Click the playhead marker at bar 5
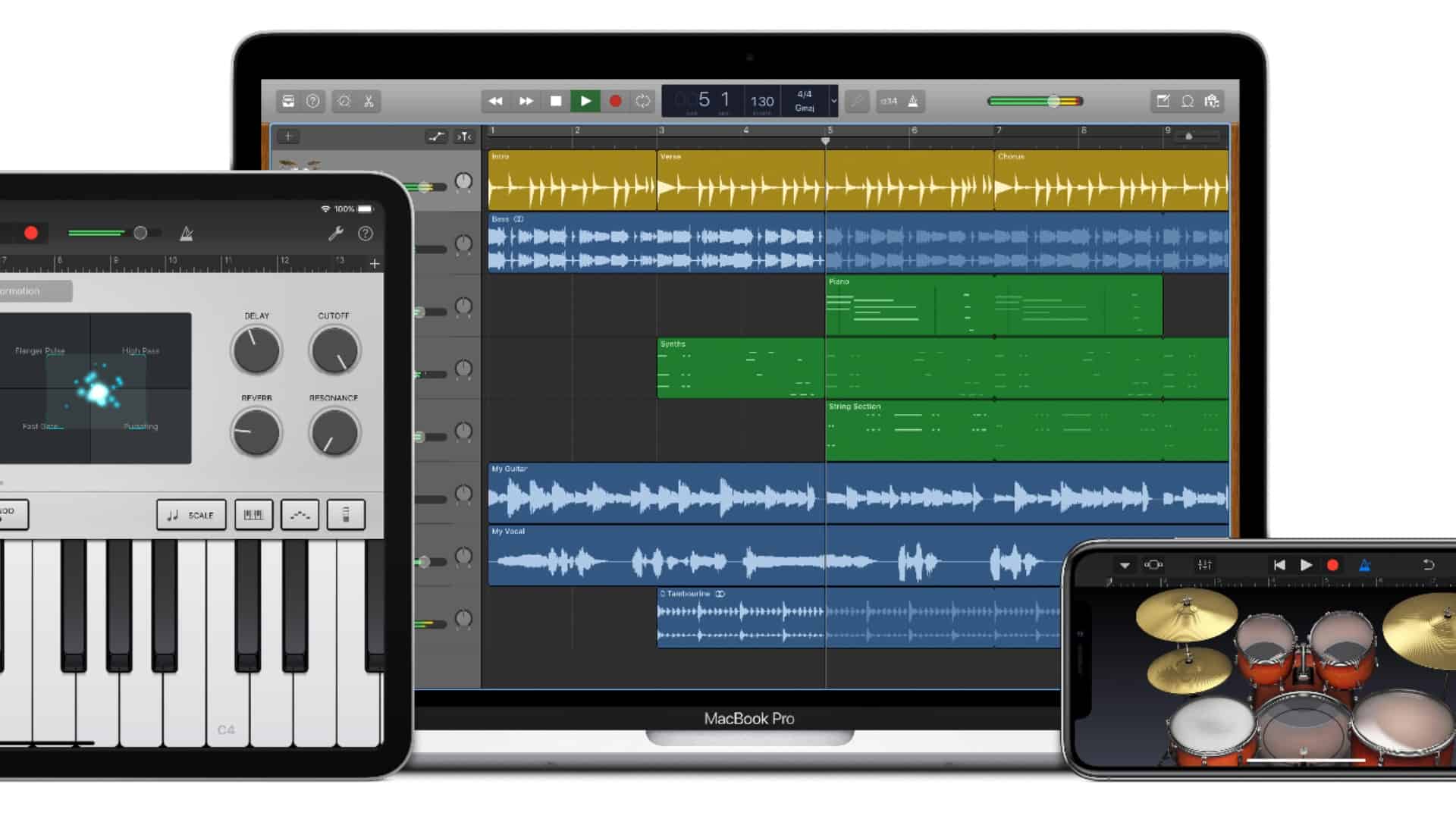1456x819 pixels. (x=826, y=141)
